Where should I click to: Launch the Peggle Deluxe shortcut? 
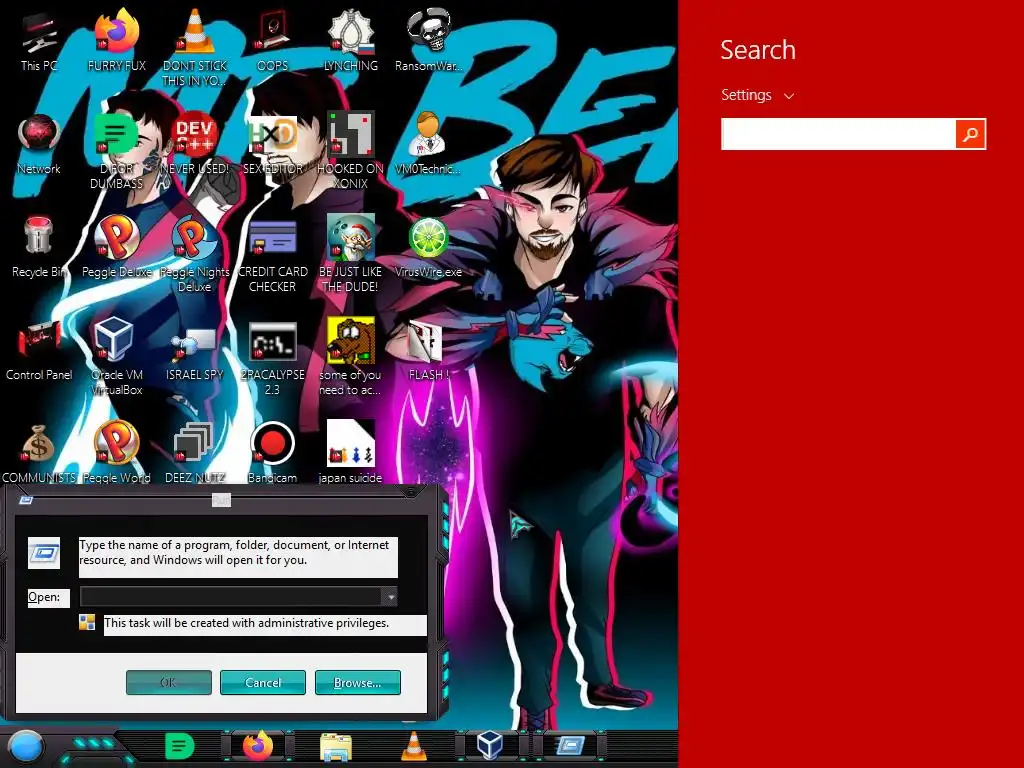[116, 247]
